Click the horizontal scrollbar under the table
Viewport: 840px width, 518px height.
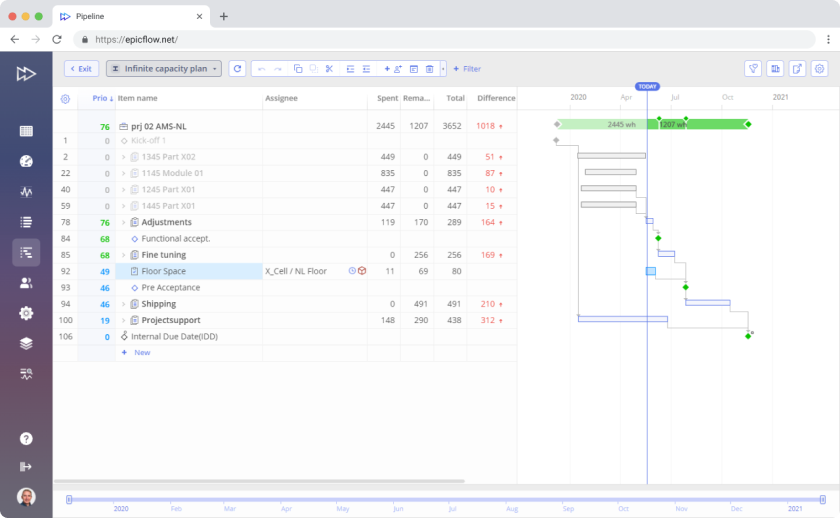[x=259, y=481]
